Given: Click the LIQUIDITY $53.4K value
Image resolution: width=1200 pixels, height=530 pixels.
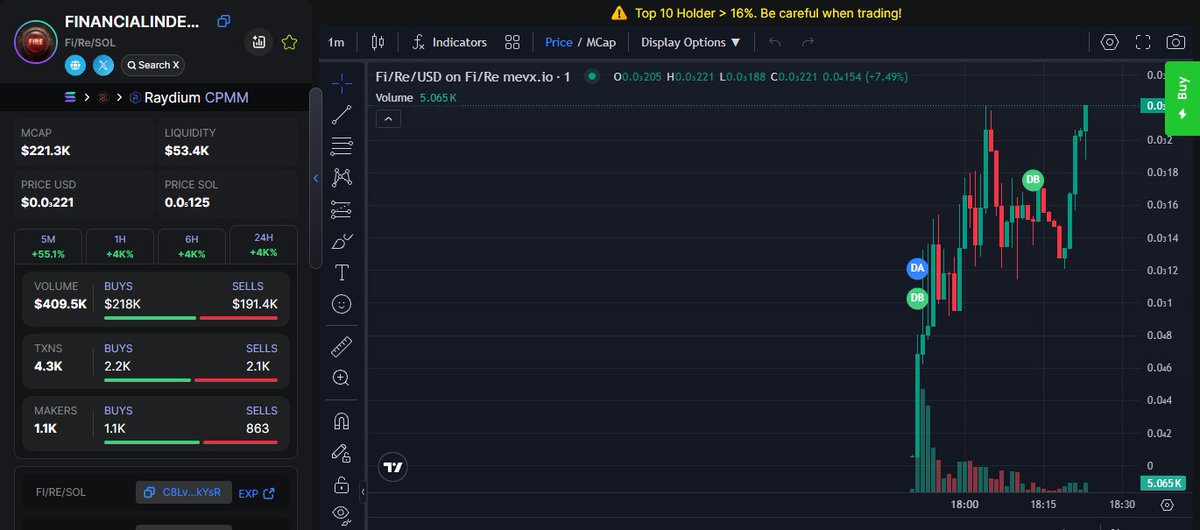Looking at the screenshot, I should pos(186,151).
